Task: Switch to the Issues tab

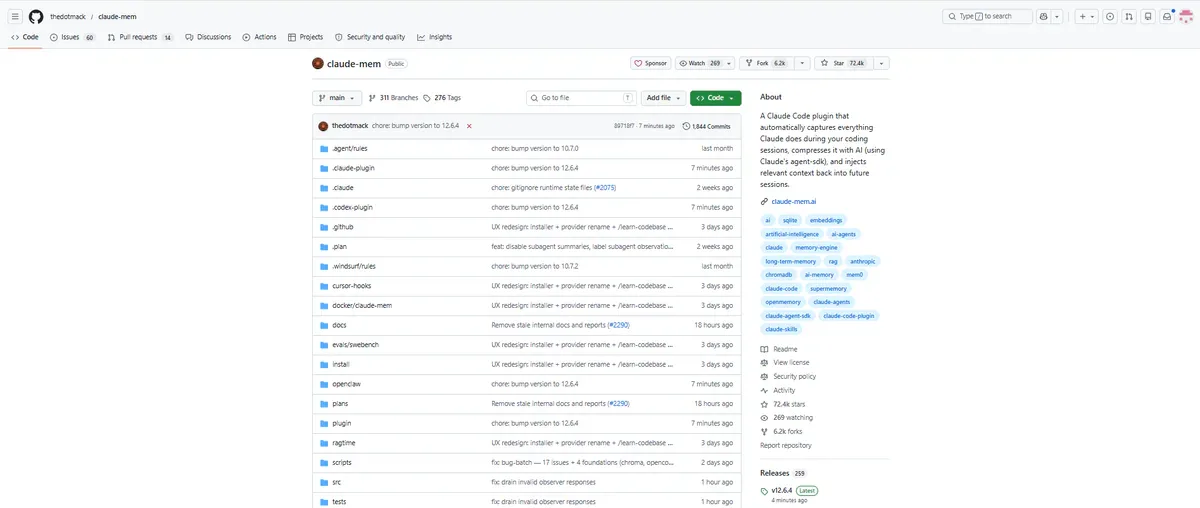Action: click(x=72, y=37)
